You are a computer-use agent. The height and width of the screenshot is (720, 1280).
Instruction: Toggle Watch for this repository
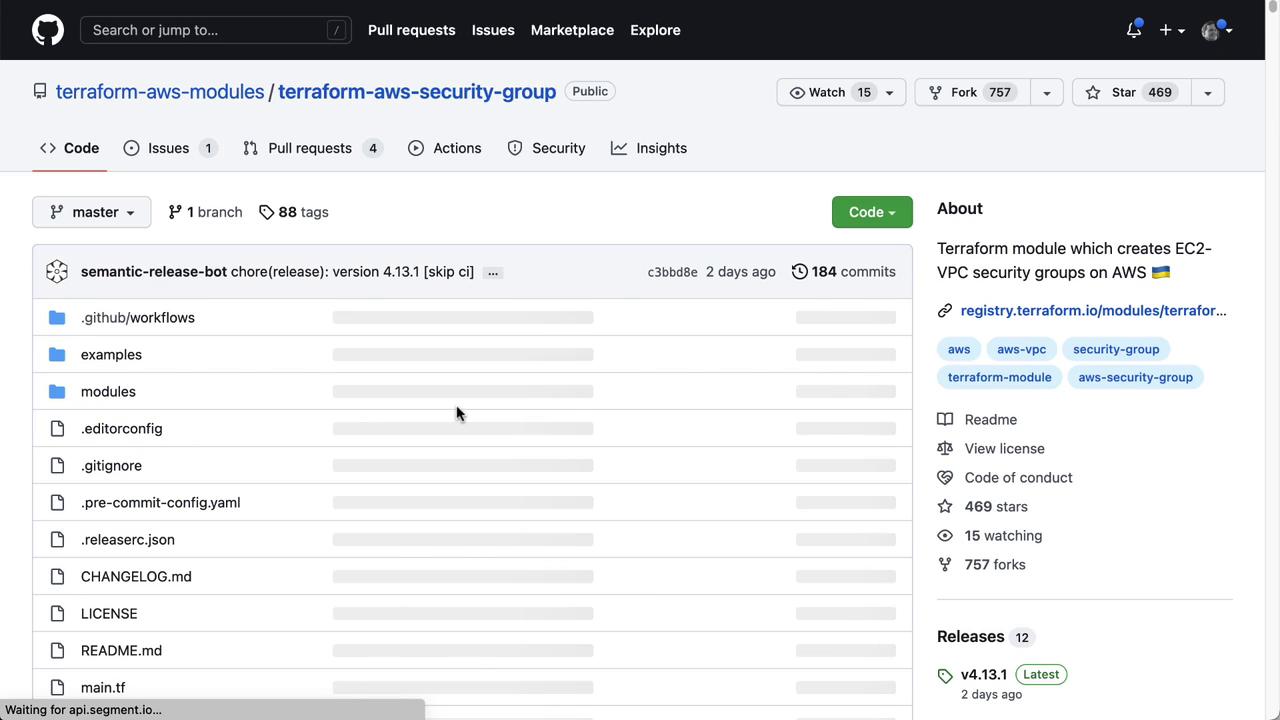point(830,92)
